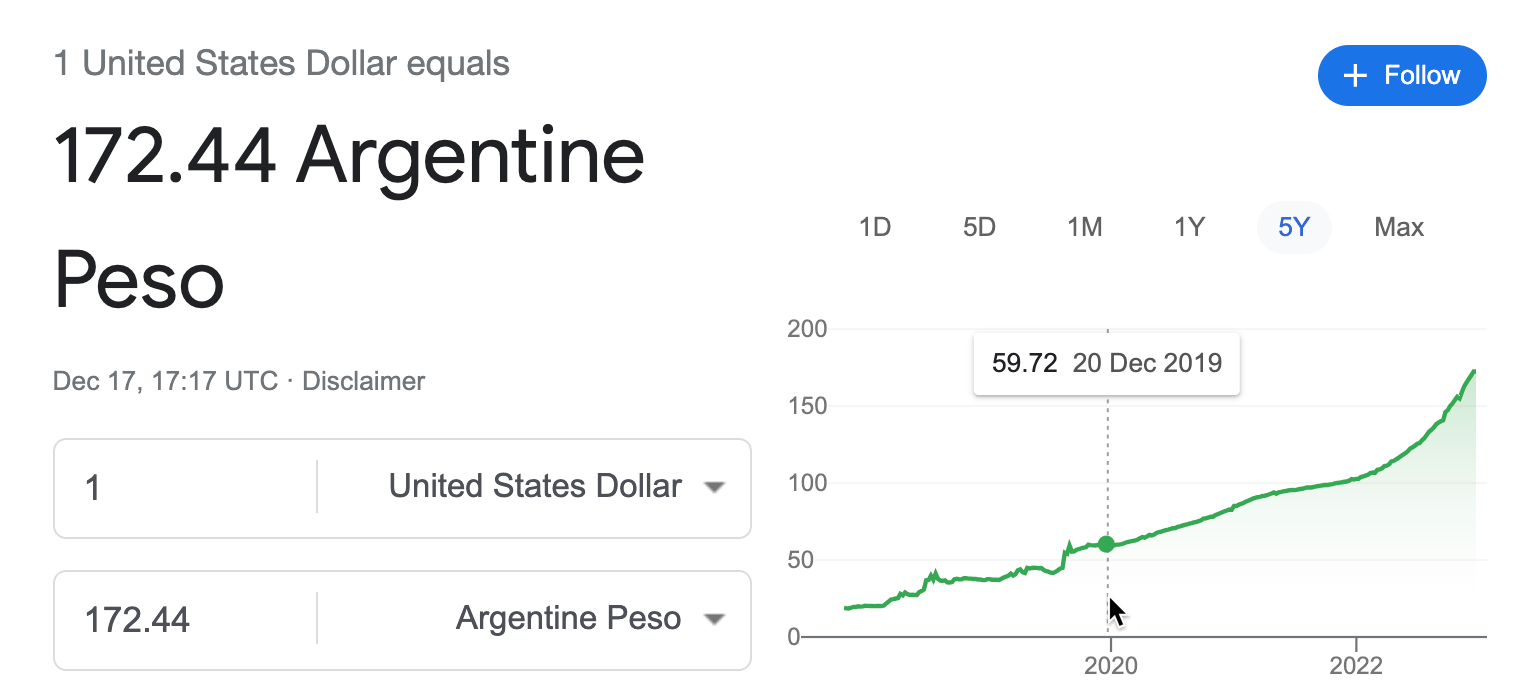1518x698 pixels.
Task: Click the plus icon on Follow button
Action: (x=1355, y=76)
